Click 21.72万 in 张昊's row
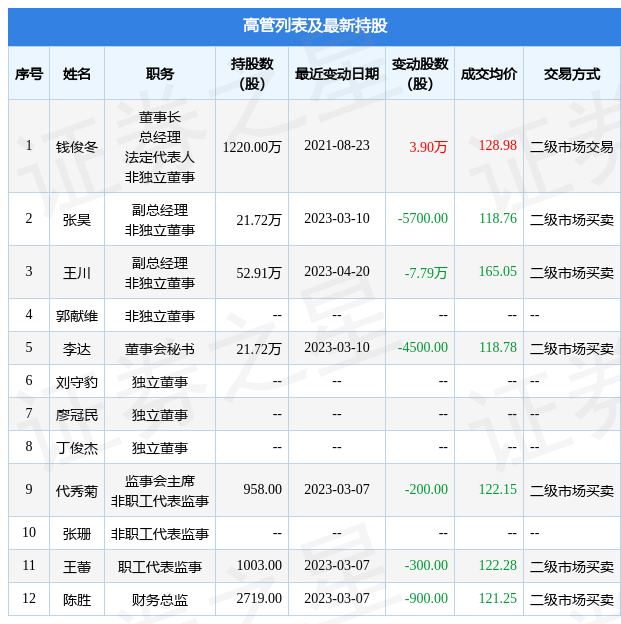Screen dimensions: 621x624 259,220
